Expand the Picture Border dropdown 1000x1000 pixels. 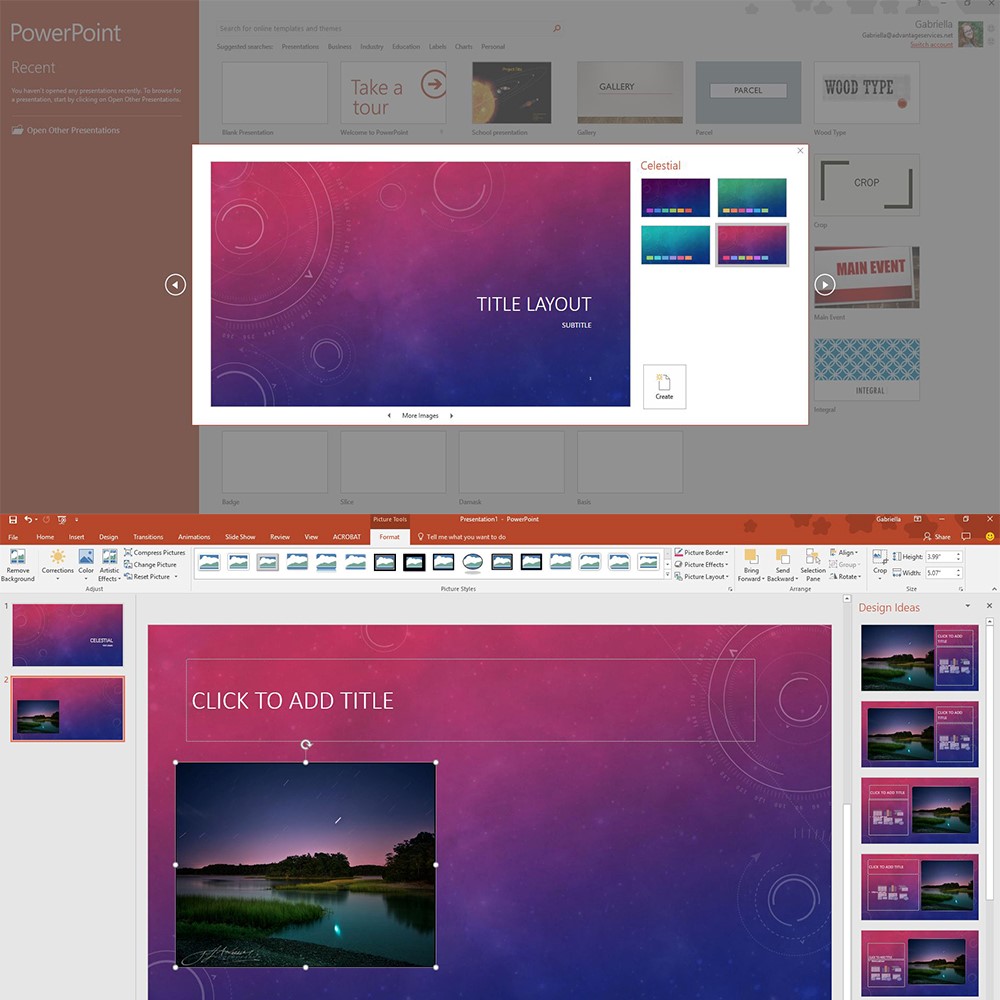pos(700,553)
